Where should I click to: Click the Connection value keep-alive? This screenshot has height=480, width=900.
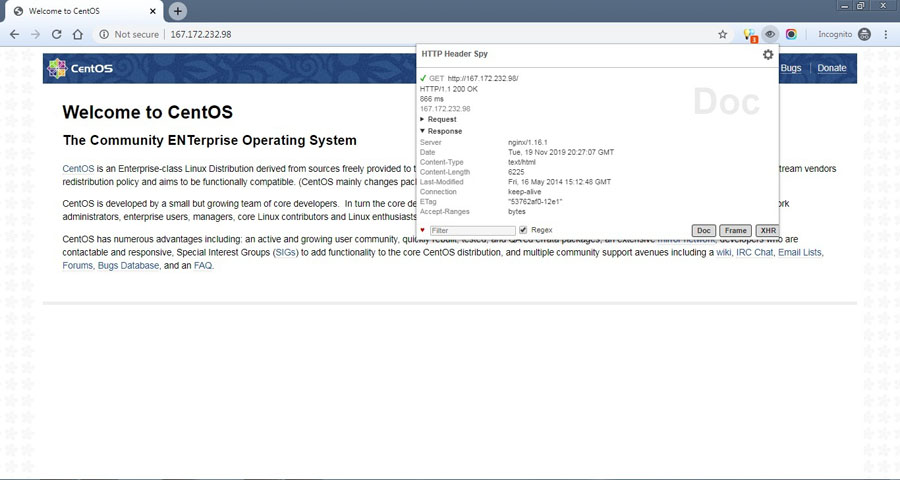(525, 192)
